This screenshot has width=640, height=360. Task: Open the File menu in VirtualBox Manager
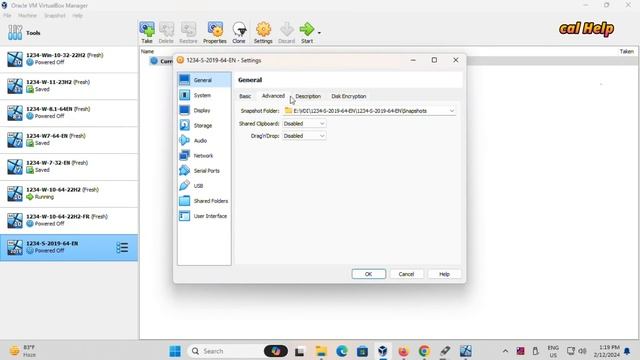coord(7,16)
